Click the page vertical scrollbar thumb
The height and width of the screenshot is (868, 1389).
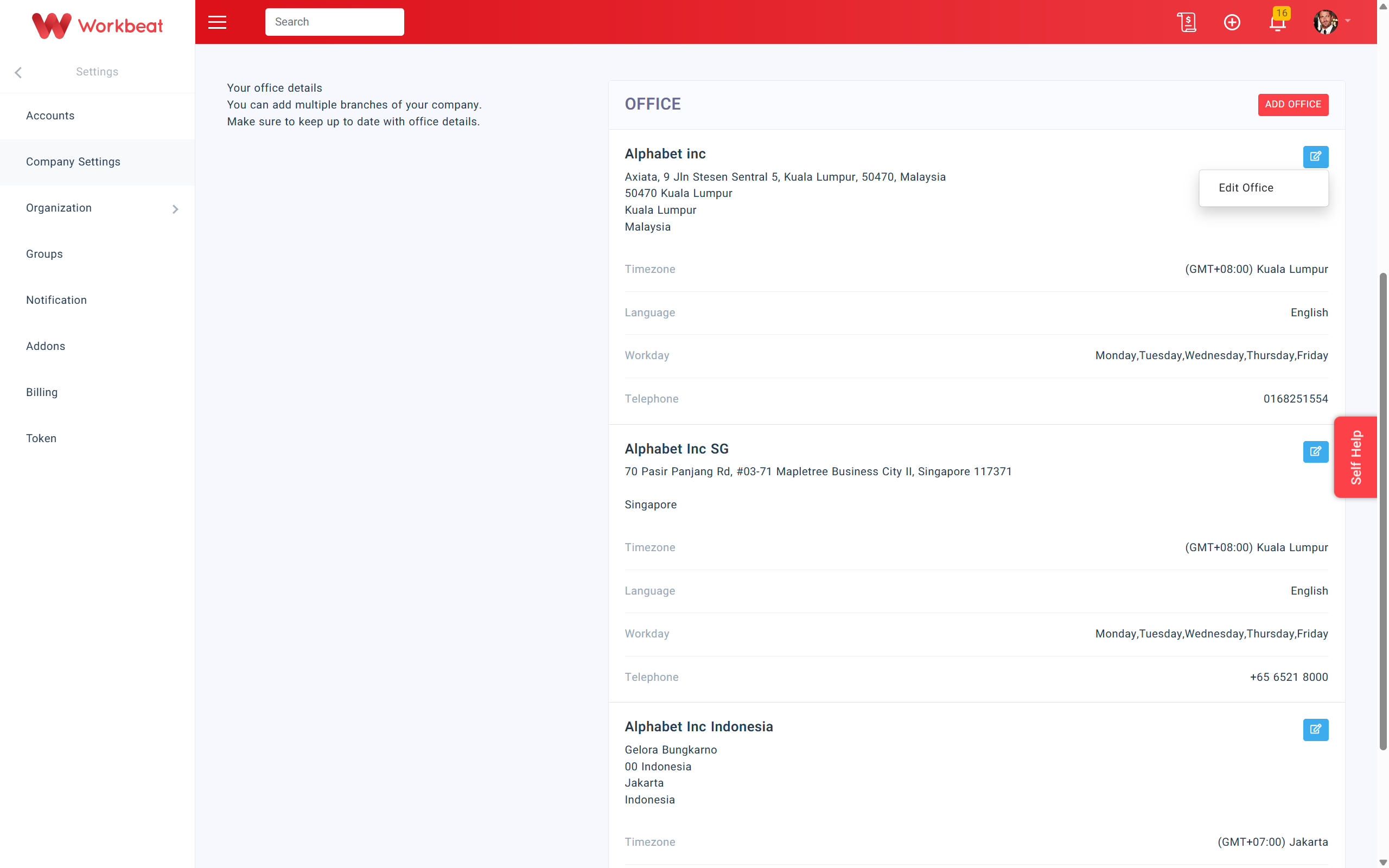pyautogui.click(x=1382, y=511)
